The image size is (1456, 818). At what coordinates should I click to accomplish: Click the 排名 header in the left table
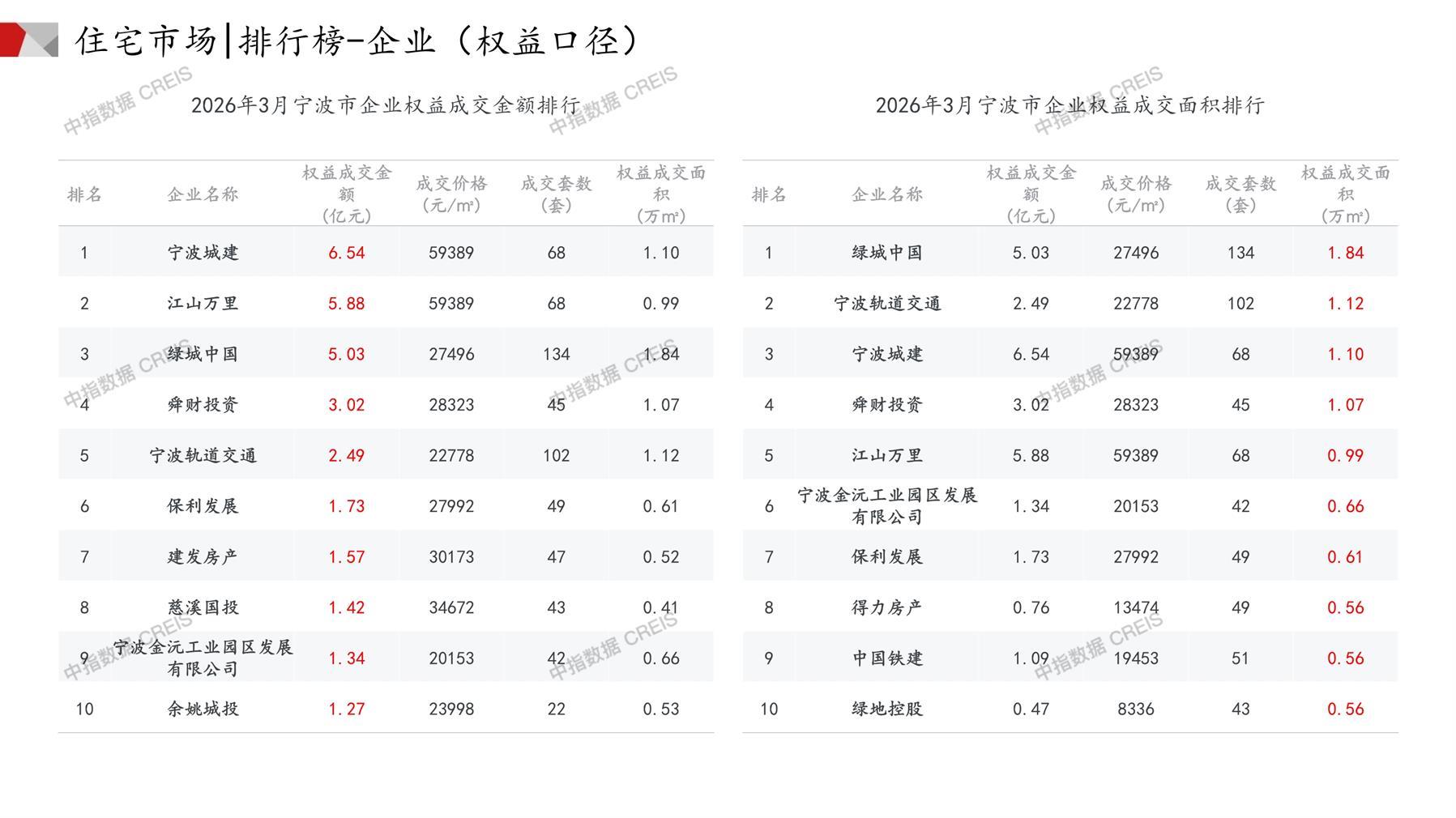pos(84,194)
